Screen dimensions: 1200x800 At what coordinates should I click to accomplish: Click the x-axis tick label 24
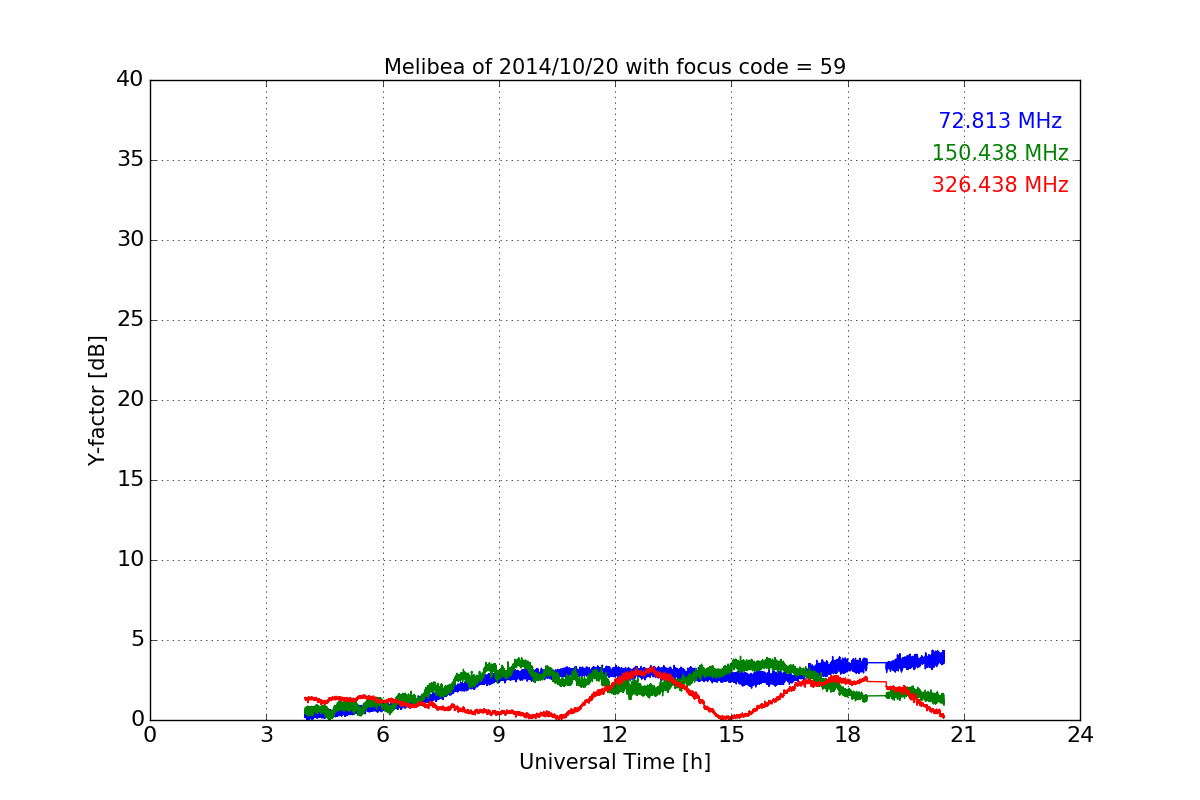click(1080, 735)
